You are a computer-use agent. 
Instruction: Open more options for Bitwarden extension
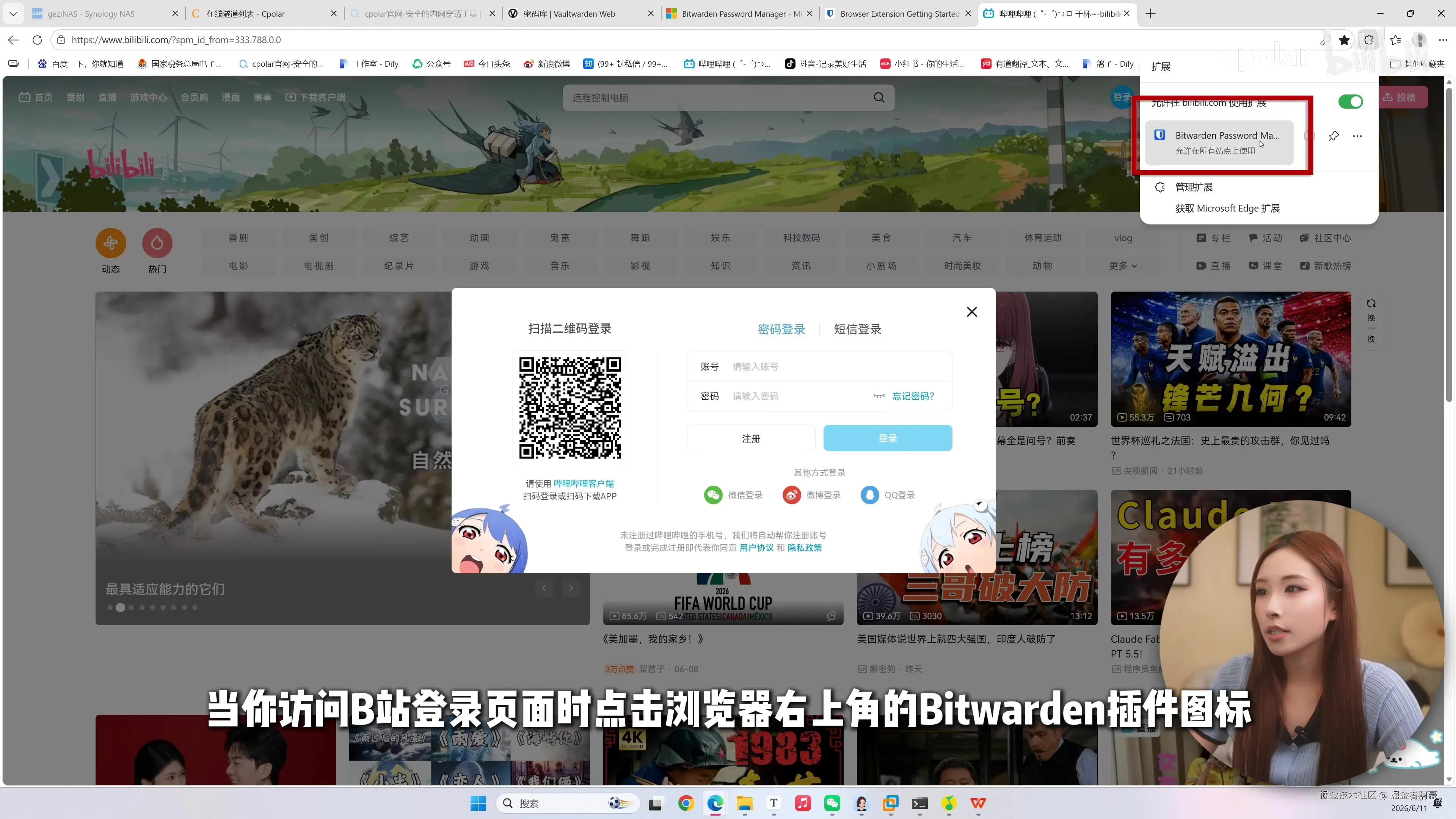1357,136
